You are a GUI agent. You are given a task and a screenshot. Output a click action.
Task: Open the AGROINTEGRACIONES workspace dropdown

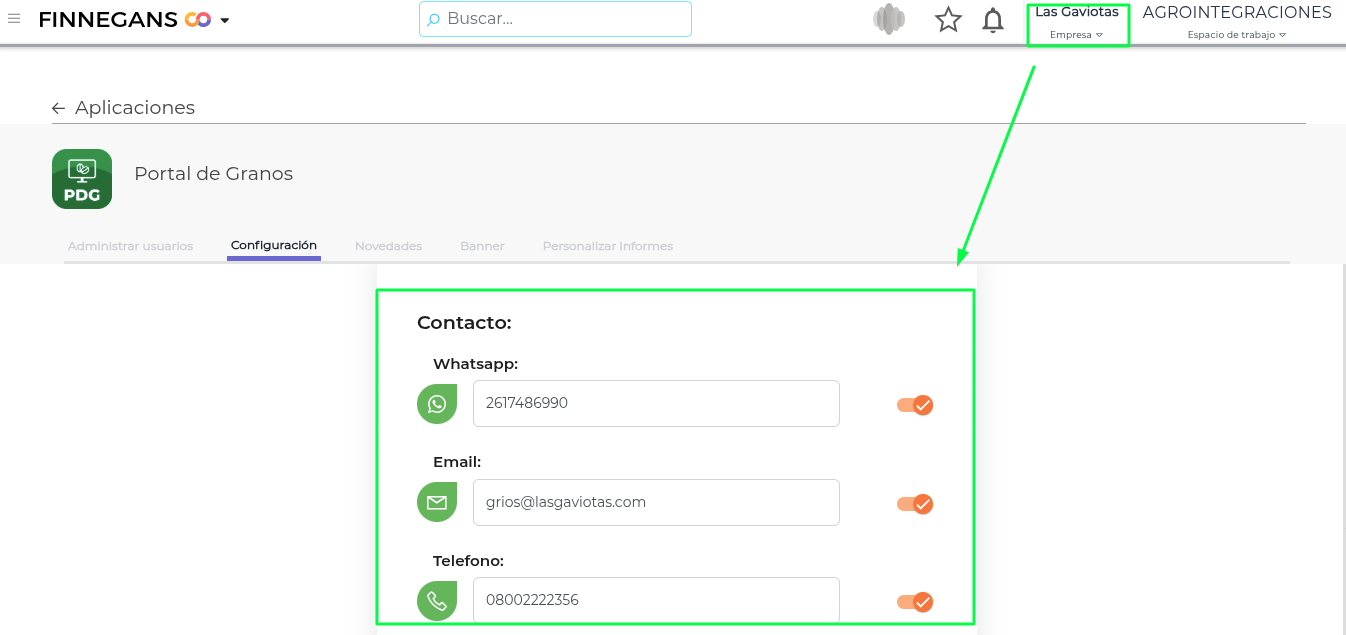pos(1237,23)
